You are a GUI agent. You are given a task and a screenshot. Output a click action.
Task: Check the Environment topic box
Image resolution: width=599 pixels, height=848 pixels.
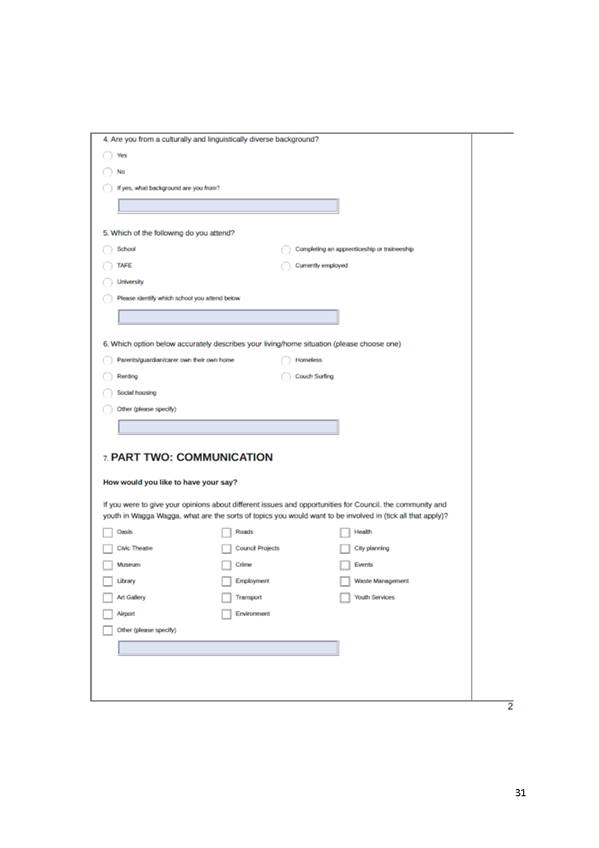(x=226, y=614)
